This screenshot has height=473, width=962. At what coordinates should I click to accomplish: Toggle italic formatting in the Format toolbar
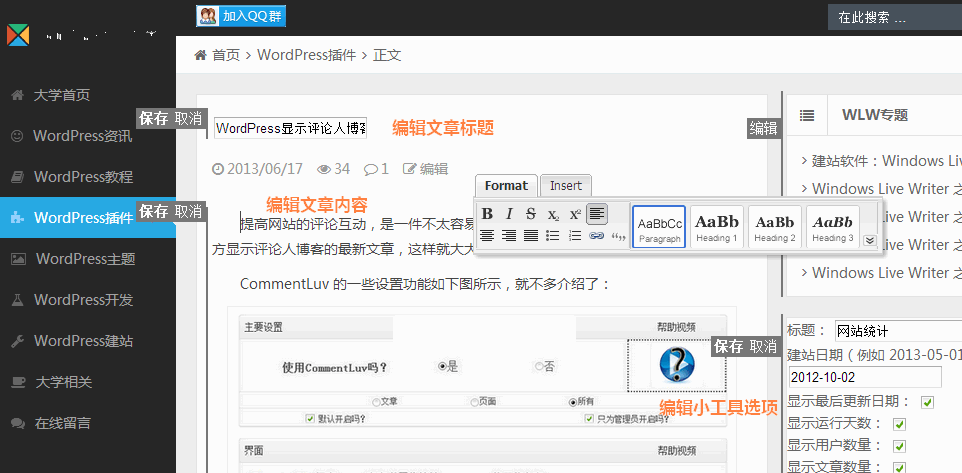tap(509, 214)
